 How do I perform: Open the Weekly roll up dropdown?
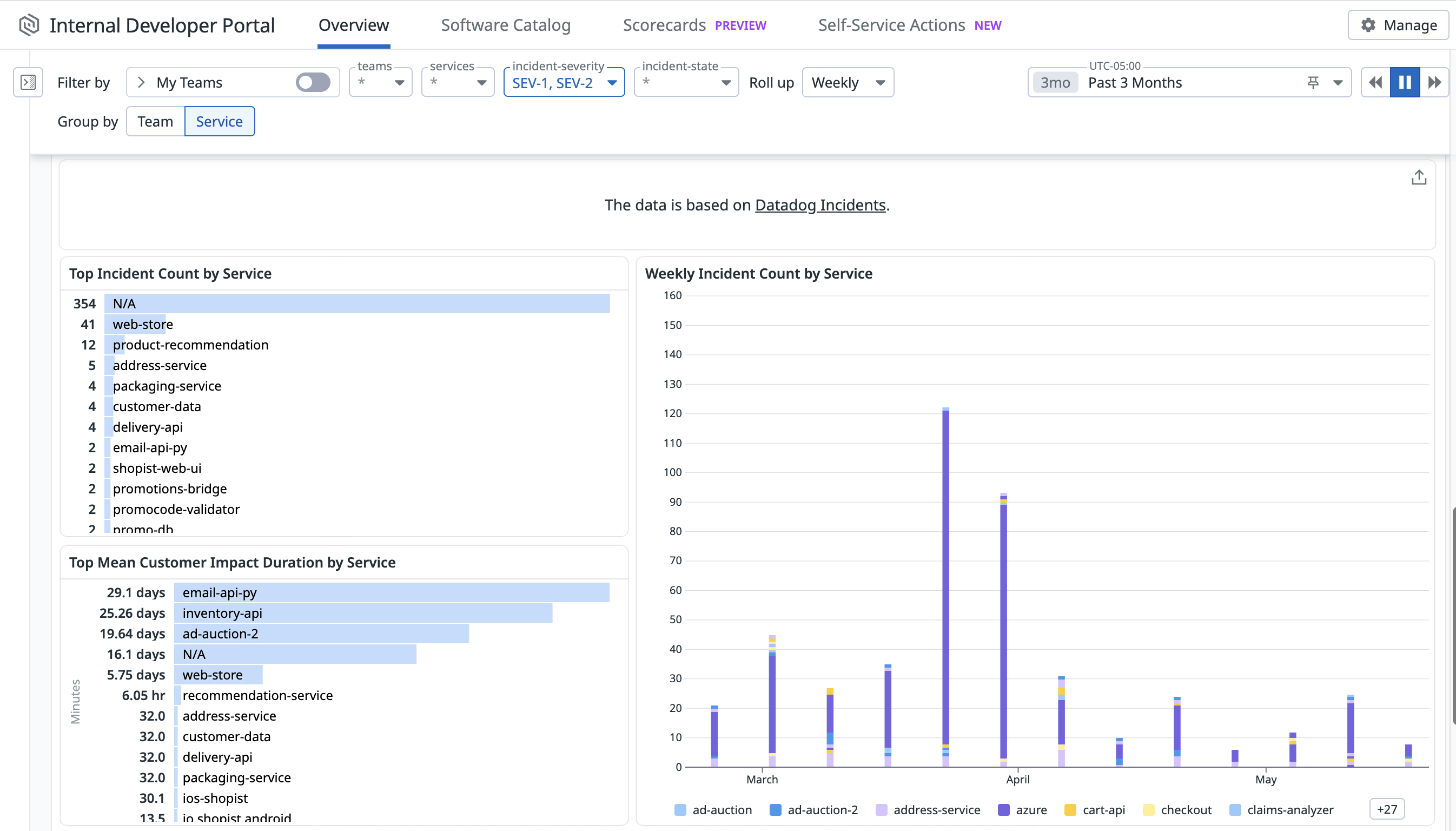pyautogui.click(x=847, y=83)
